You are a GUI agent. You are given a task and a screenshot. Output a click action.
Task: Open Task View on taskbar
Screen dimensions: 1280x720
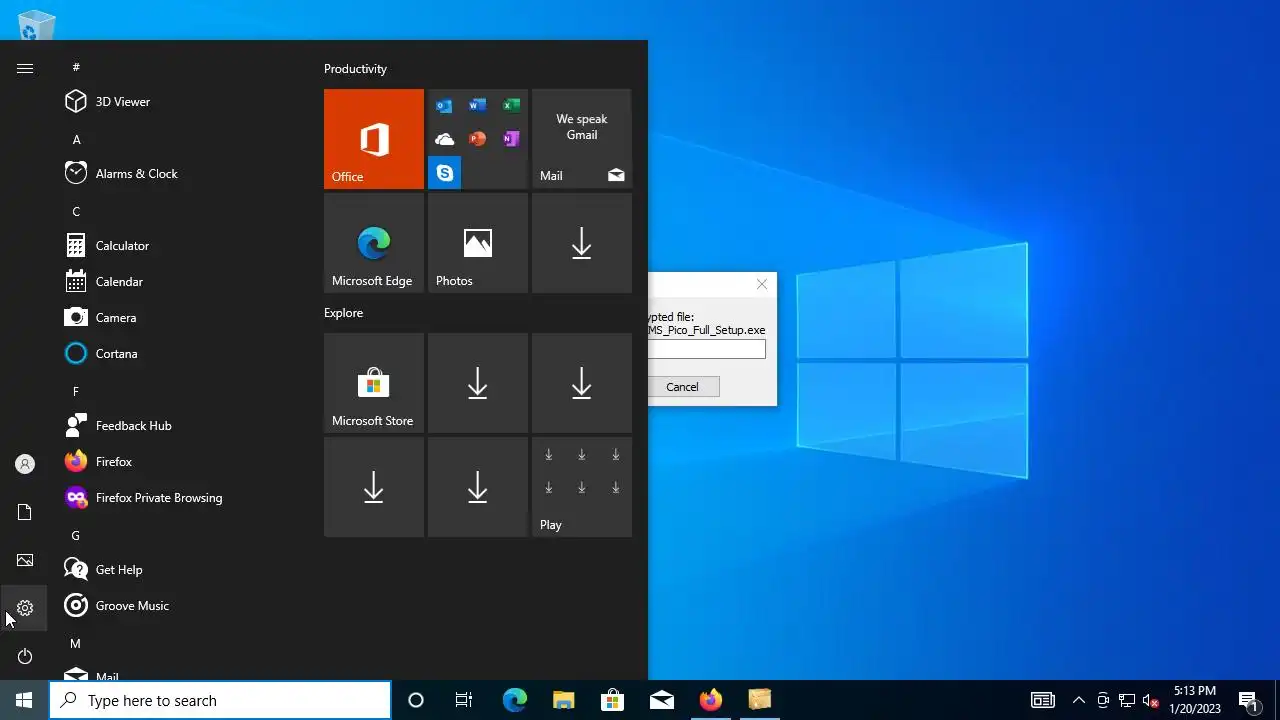(x=464, y=700)
